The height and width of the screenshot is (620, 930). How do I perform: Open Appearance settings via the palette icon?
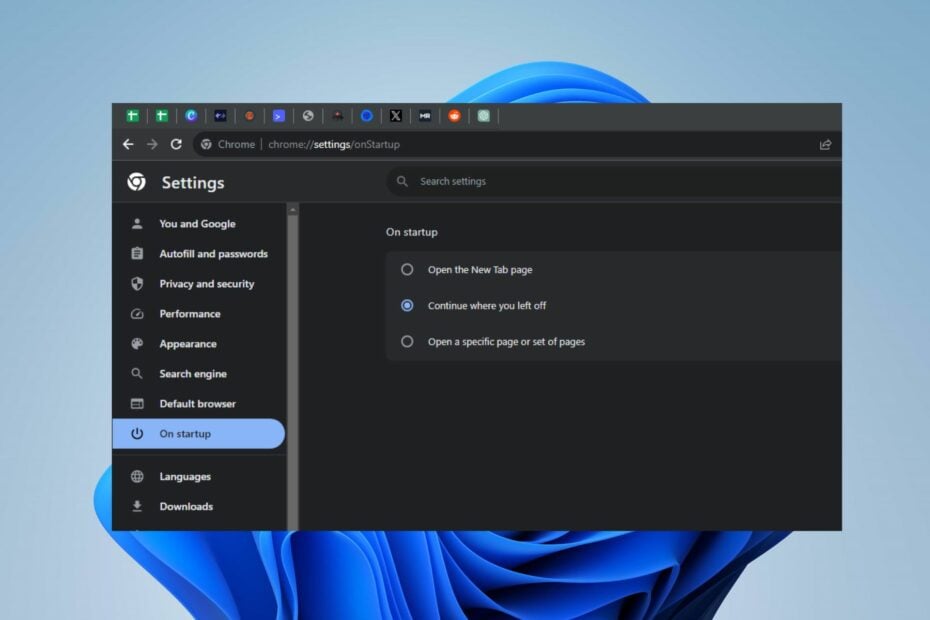(138, 343)
